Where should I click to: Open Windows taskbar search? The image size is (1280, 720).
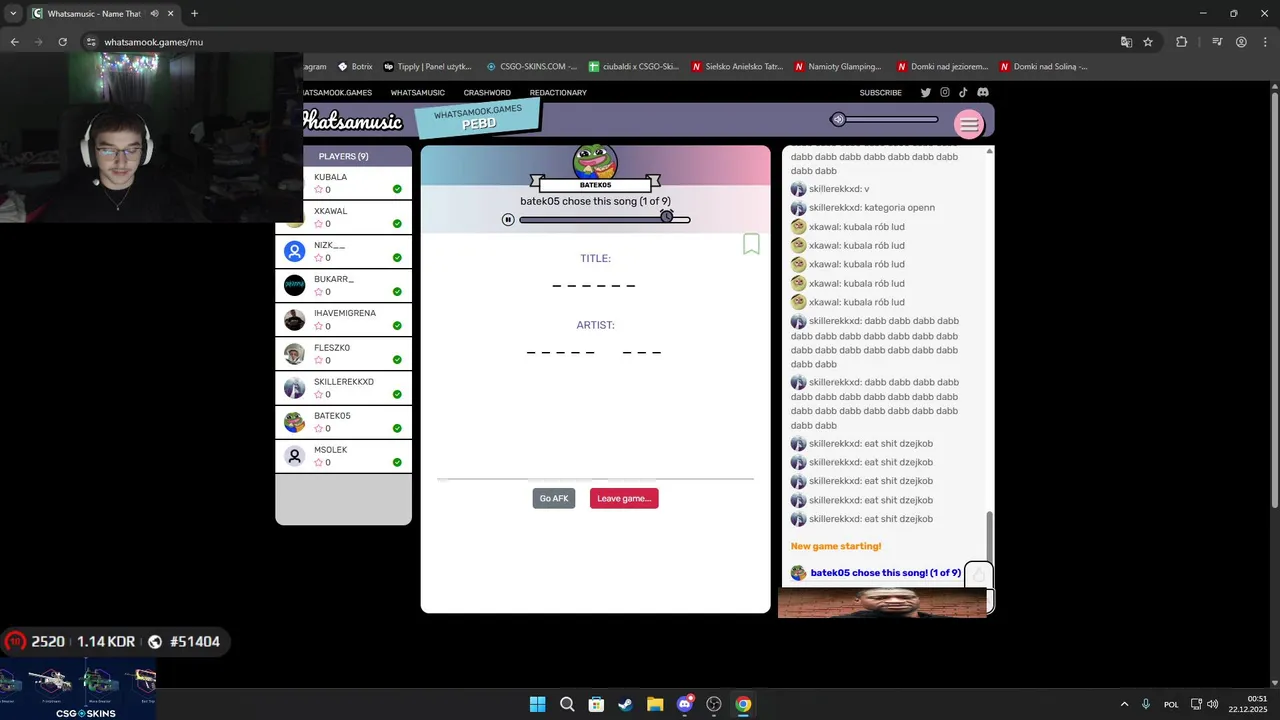tap(567, 704)
